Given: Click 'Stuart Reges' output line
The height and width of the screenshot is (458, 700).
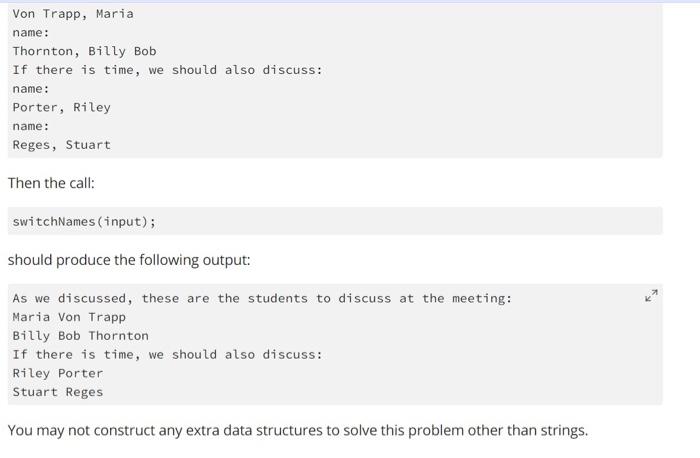Looking at the screenshot, I should 58,392.
